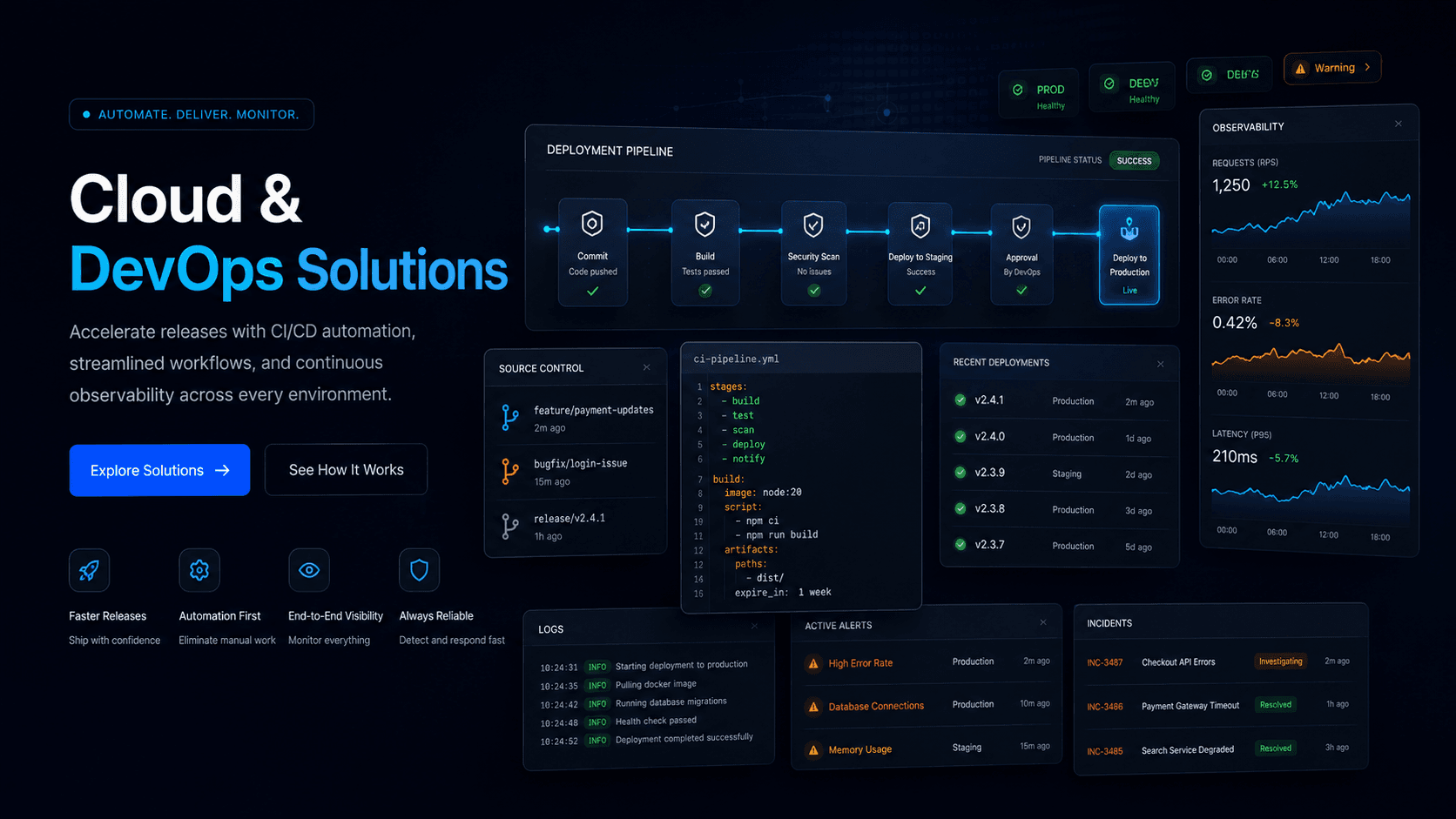
Task: Open the feature/payment-updates branch
Action: click(576, 419)
